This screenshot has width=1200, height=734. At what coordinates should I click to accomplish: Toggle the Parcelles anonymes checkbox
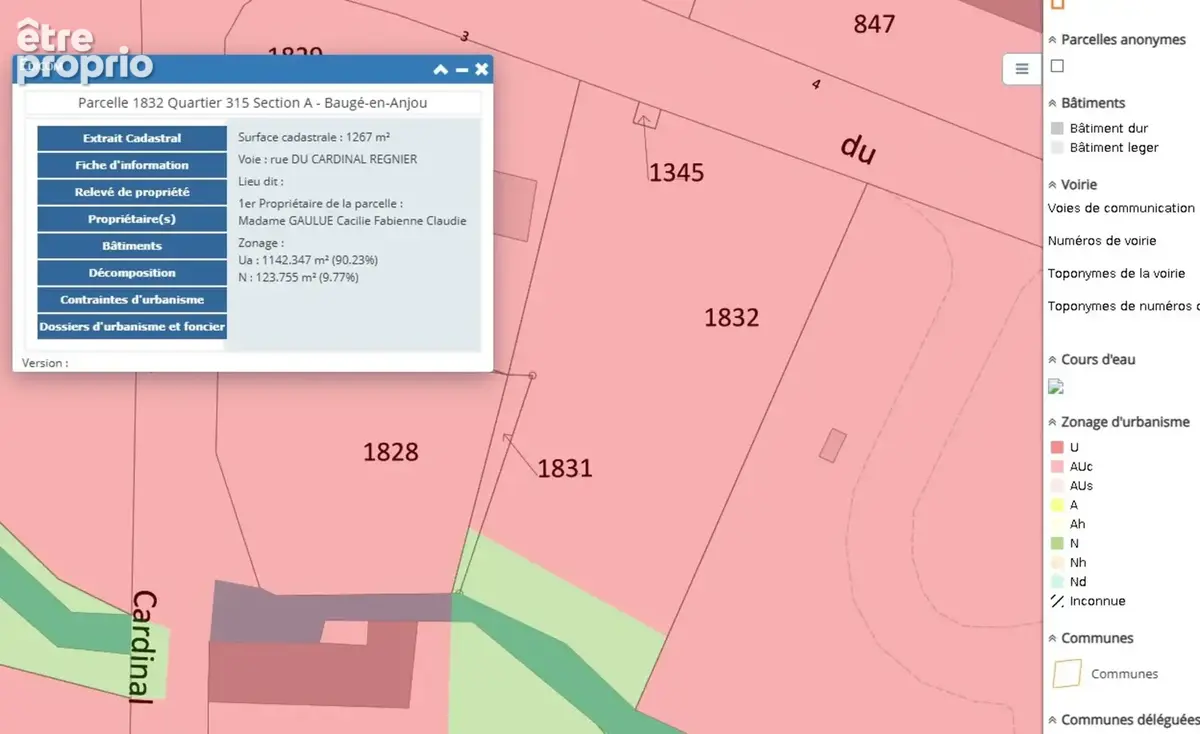1057,66
